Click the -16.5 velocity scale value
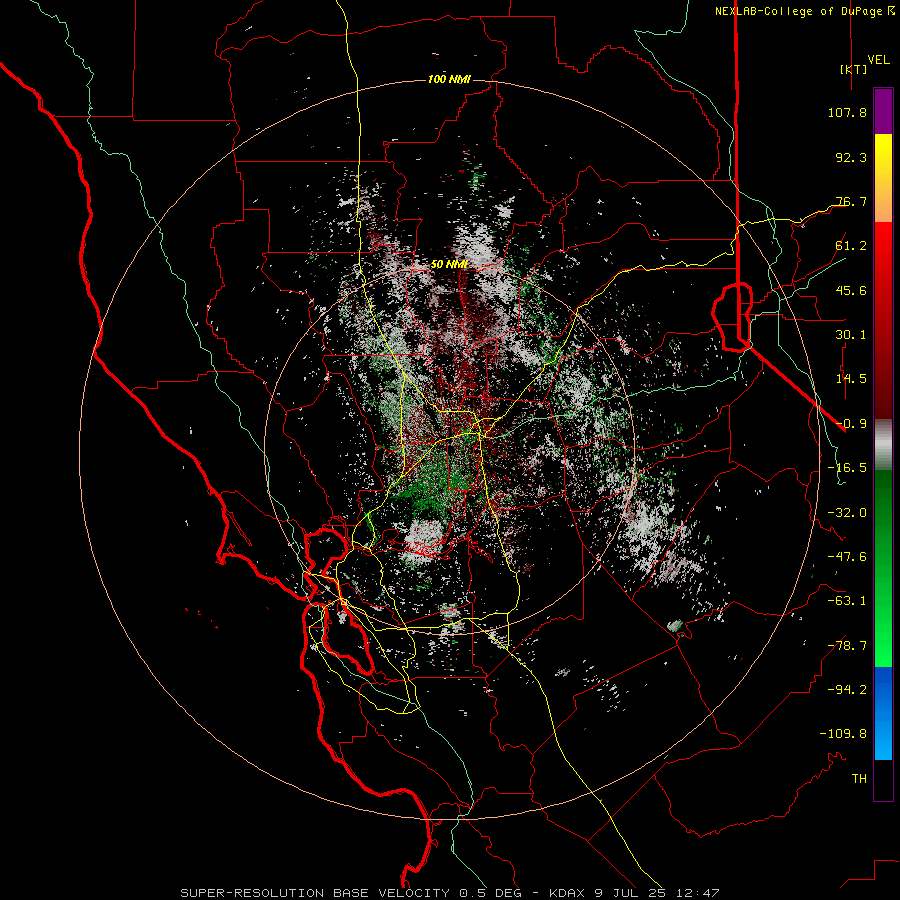 847,468
